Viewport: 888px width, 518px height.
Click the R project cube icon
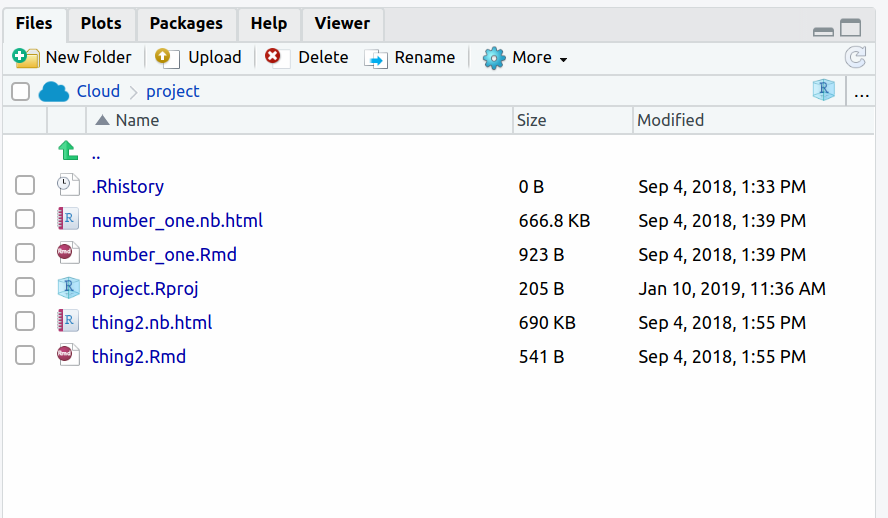pos(823,91)
